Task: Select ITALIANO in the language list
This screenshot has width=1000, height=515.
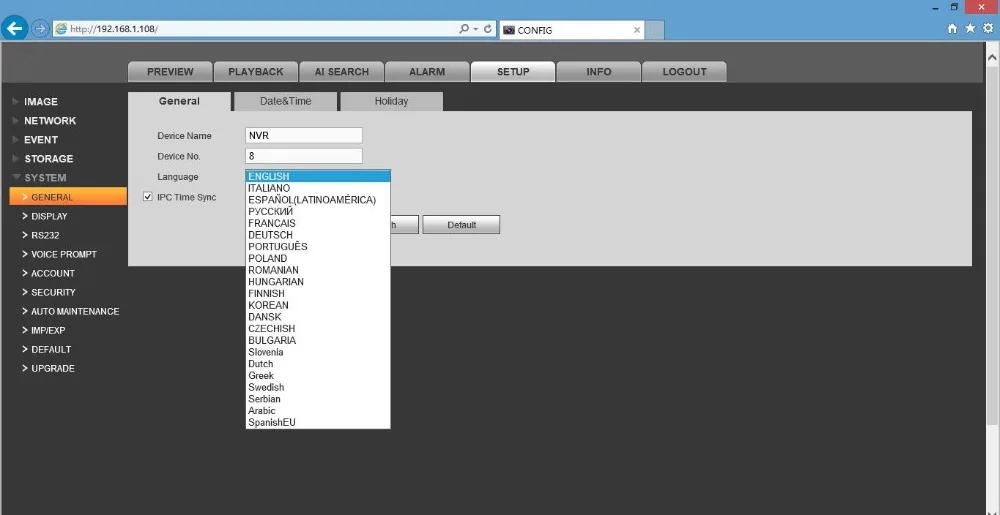Action: pyautogui.click(x=318, y=188)
